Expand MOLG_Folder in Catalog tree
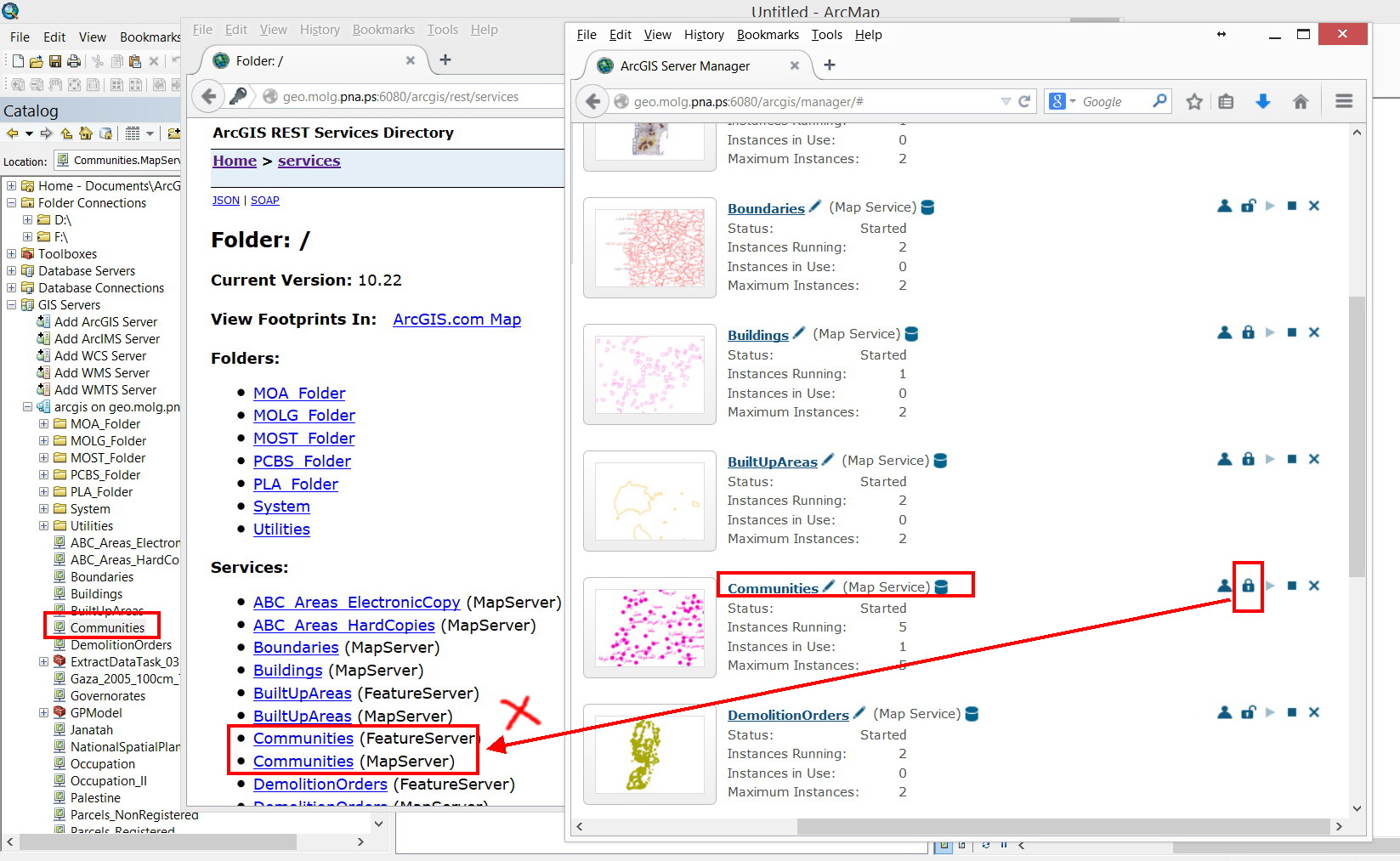Image resolution: width=1400 pixels, height=861 pixels. [x=43, y=440]
